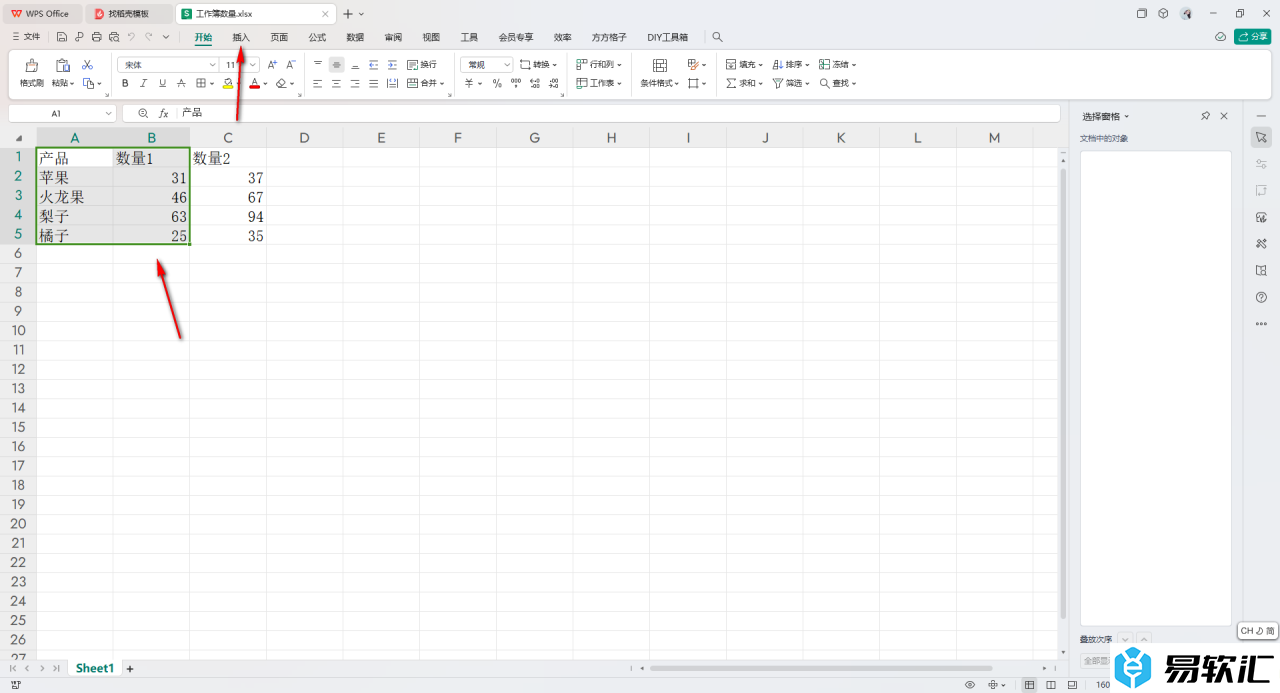The width and height of the screenshot is (1280, 693).
Task: Toggle eye protection mode icon in status bar
Action: coord(970,685)
